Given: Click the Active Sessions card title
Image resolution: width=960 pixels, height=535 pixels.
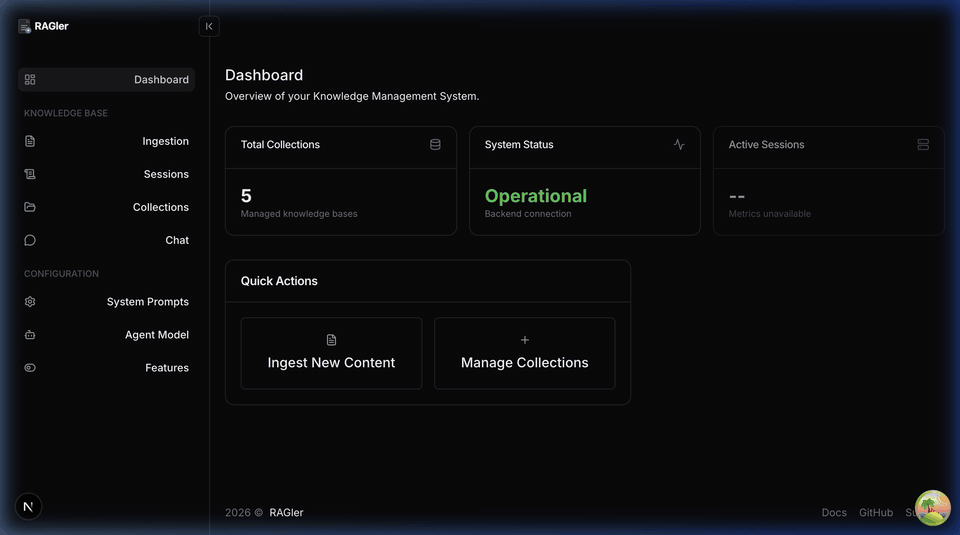Looking at the screenshot, I should (767, 144).
